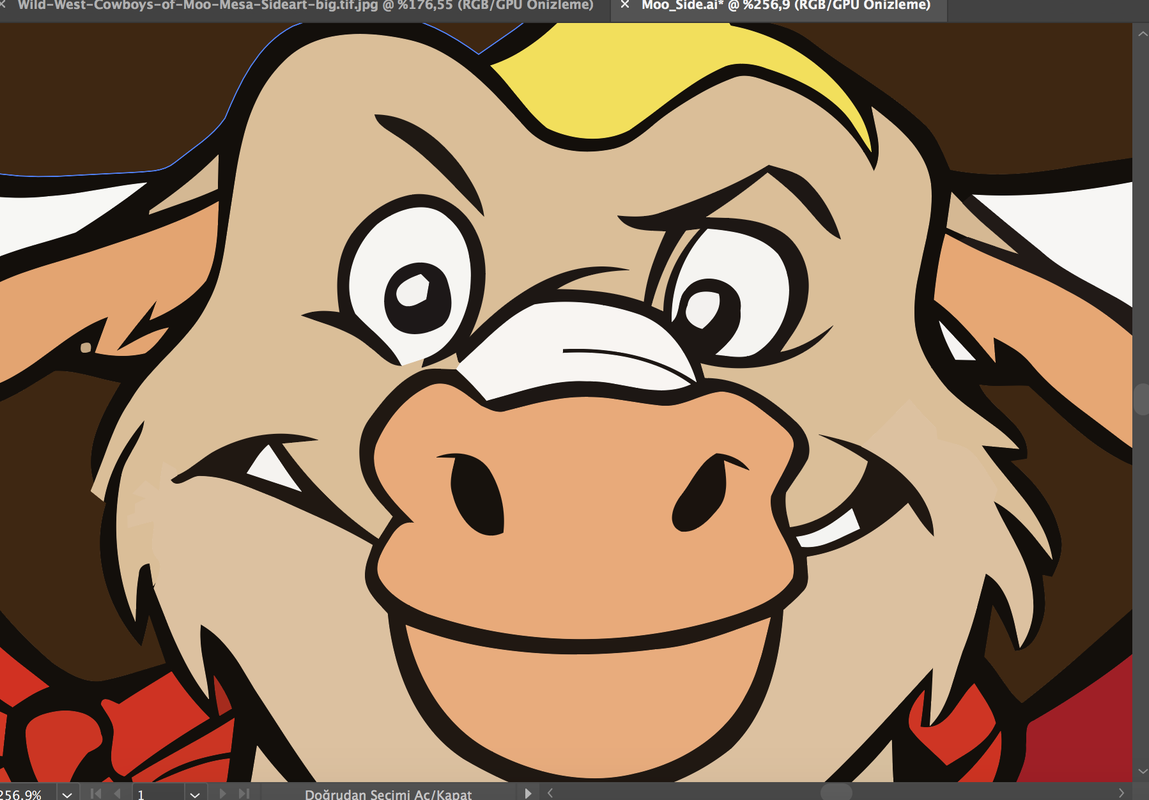Click the artboard number field showing 1

pyautogui.click(x=158, y=794)
